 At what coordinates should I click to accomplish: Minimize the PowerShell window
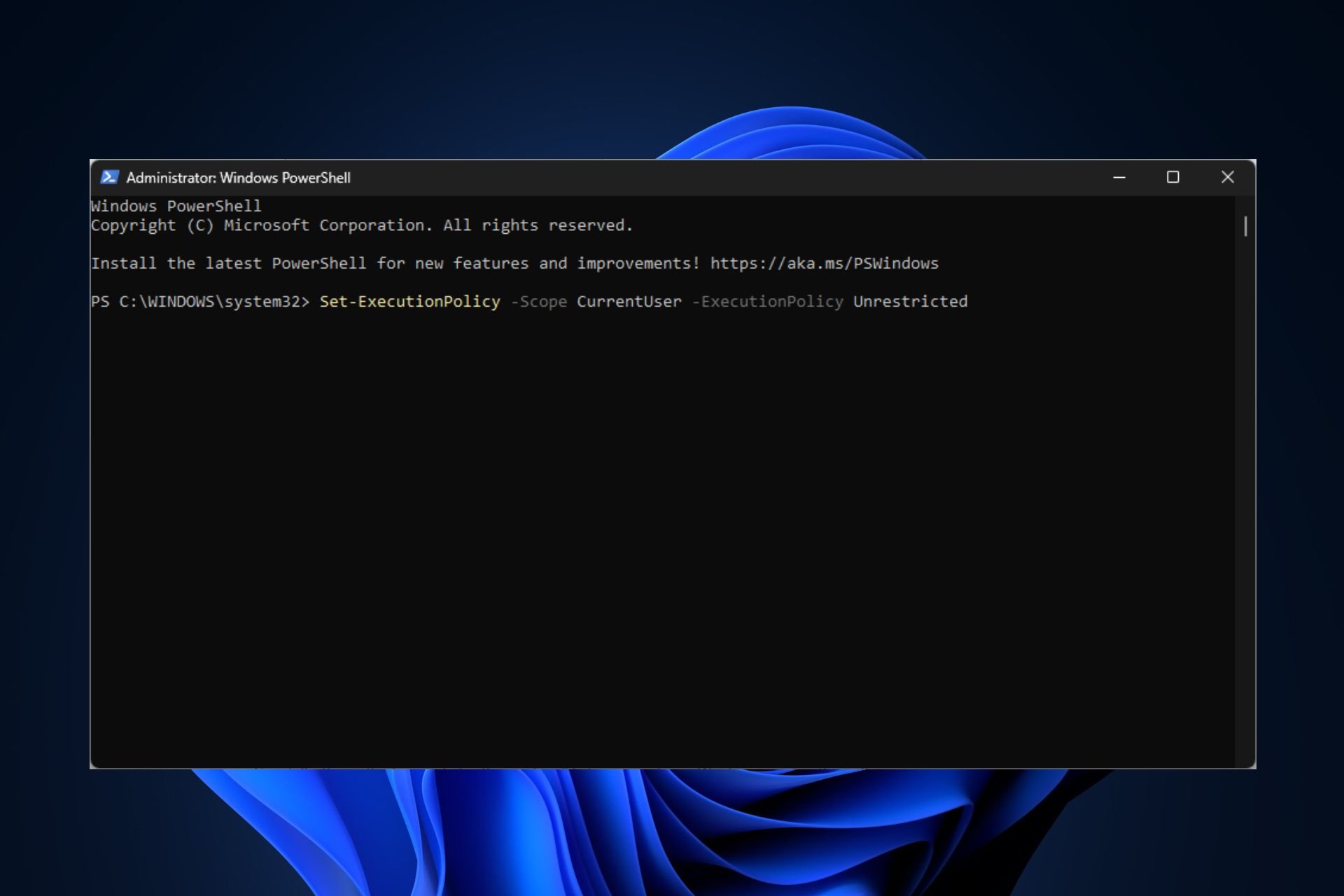[x=1120, y=177]
